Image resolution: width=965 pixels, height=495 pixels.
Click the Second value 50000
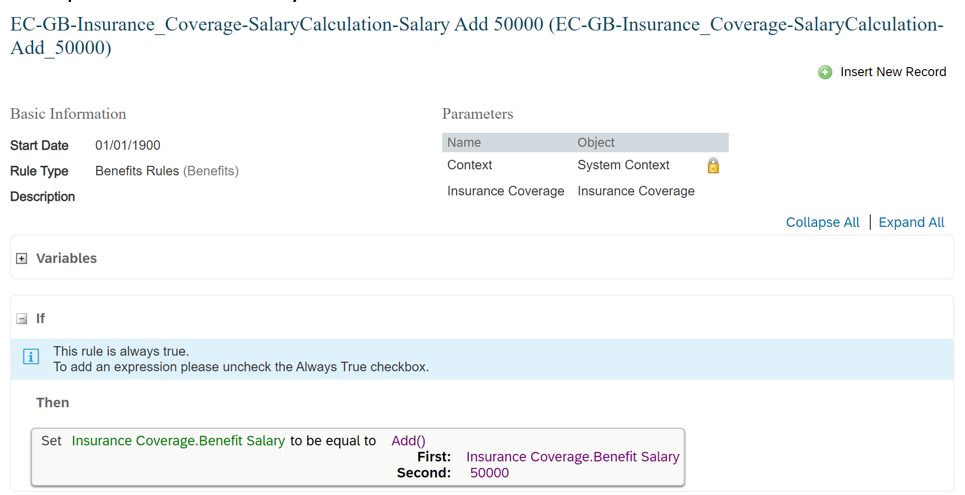pos(489,473)
